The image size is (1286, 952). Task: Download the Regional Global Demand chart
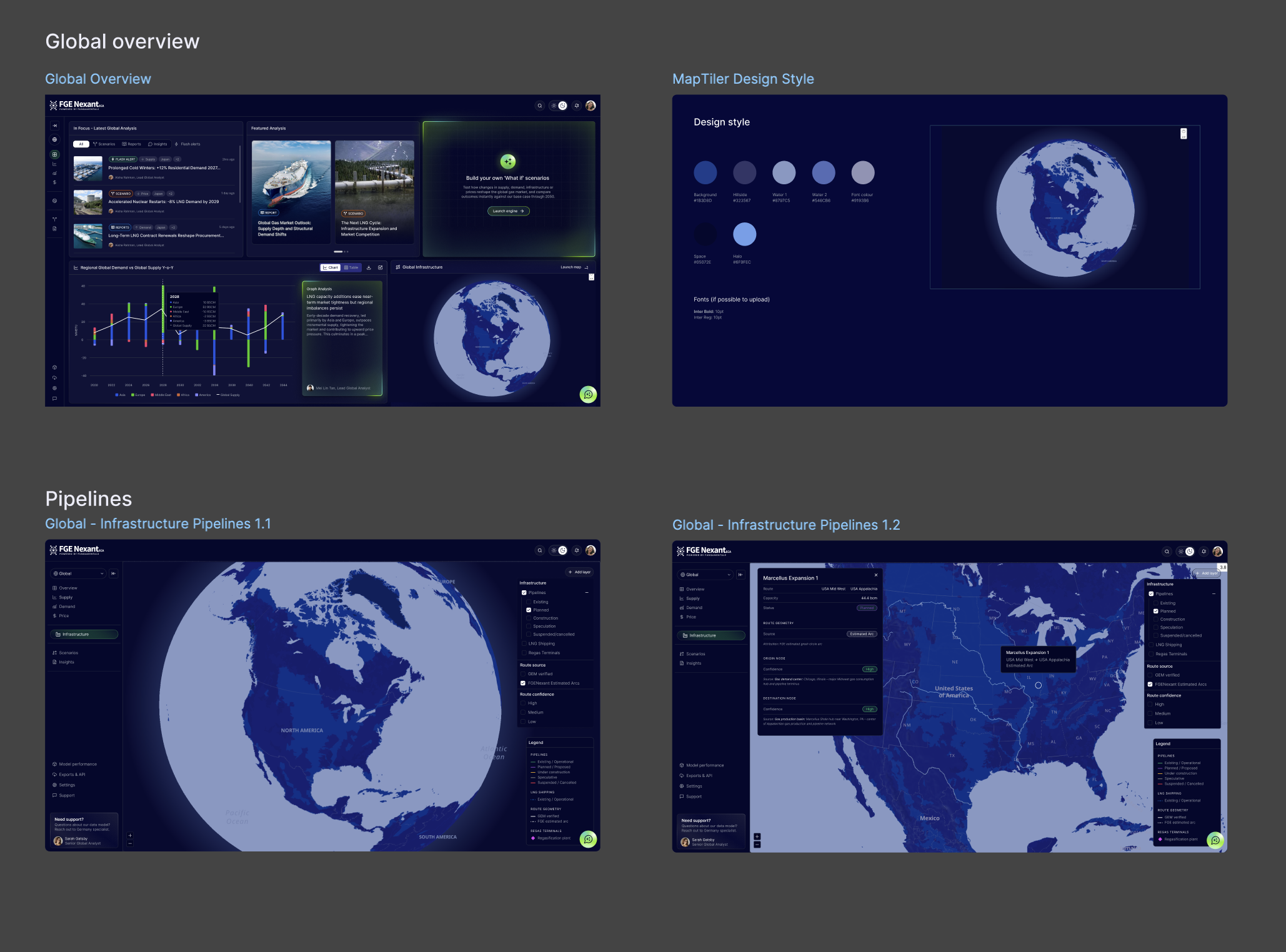(369, 267)
